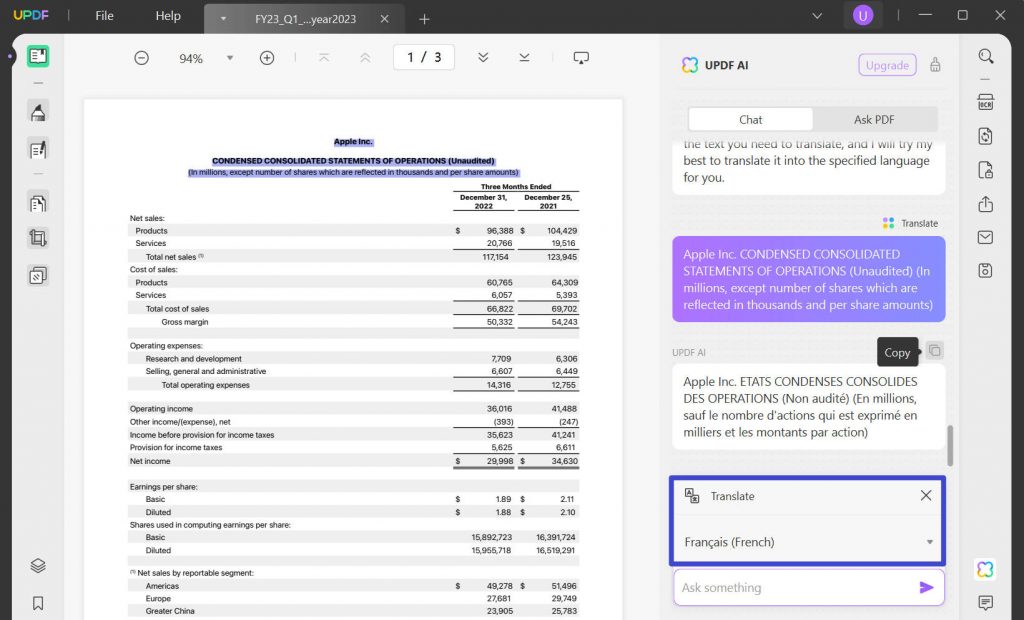
Task: Open the Organize Pages tool
Action: click(37, 201)
